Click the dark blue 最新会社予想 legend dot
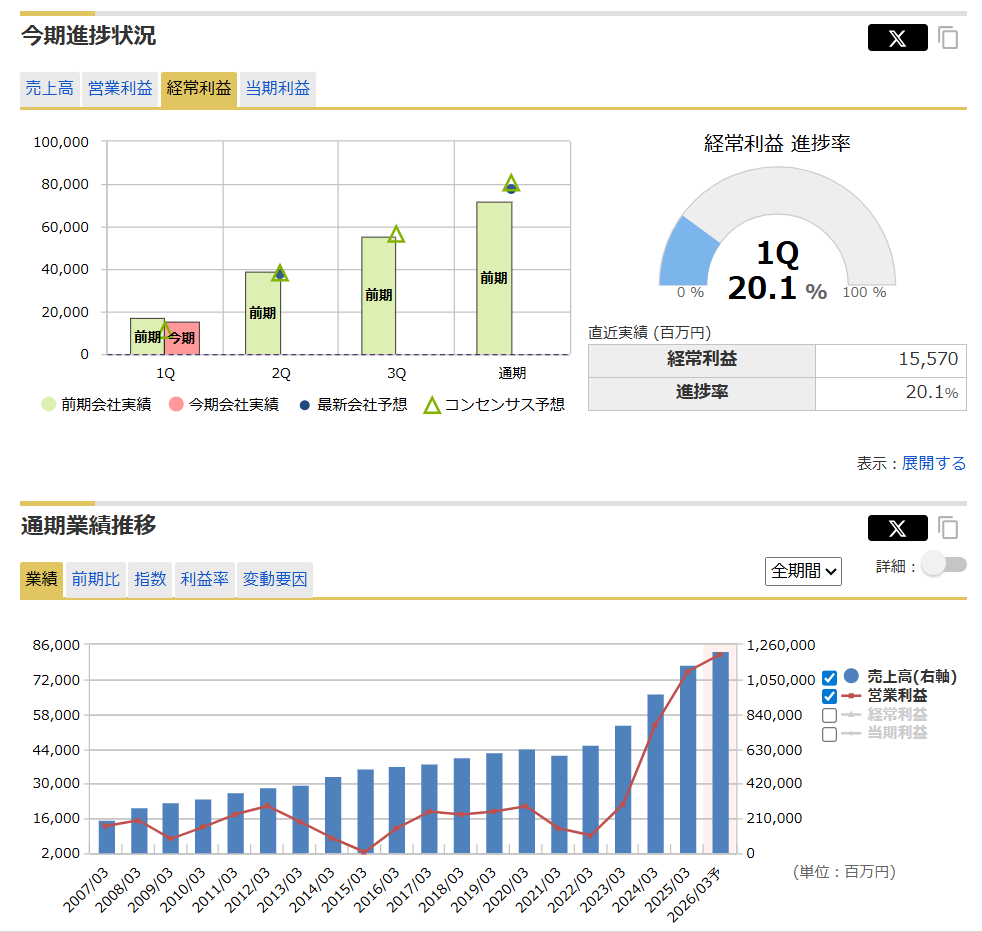 pos(304,405)
